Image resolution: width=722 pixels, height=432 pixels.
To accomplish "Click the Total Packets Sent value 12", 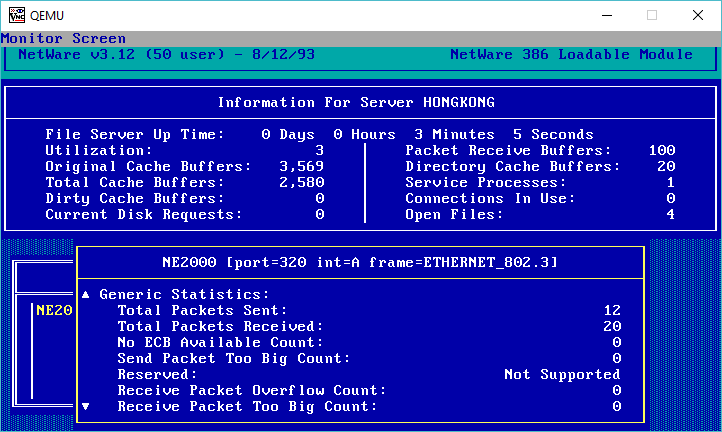I will [612, 310].
